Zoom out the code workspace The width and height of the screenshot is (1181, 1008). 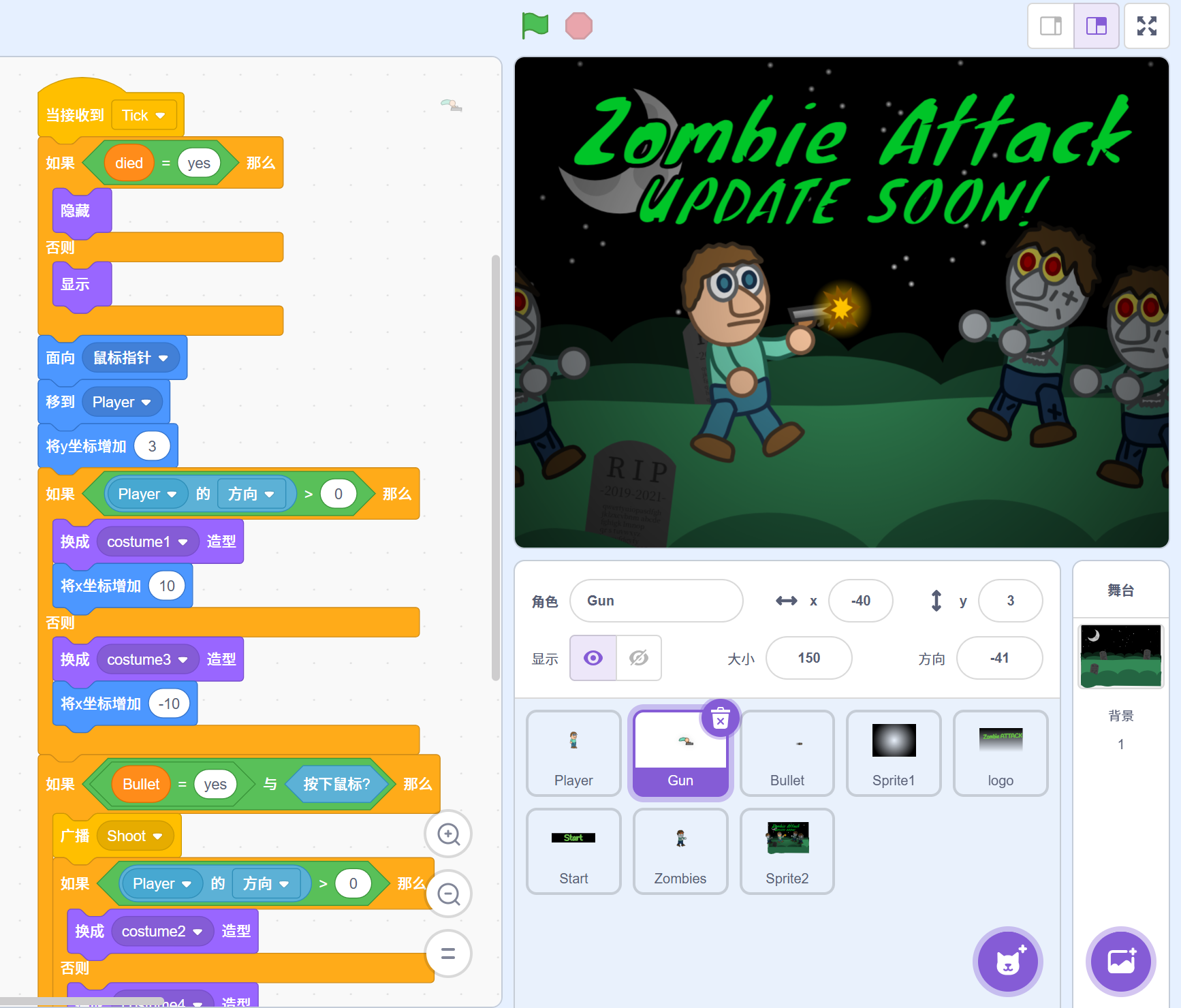tap(448, 894)
